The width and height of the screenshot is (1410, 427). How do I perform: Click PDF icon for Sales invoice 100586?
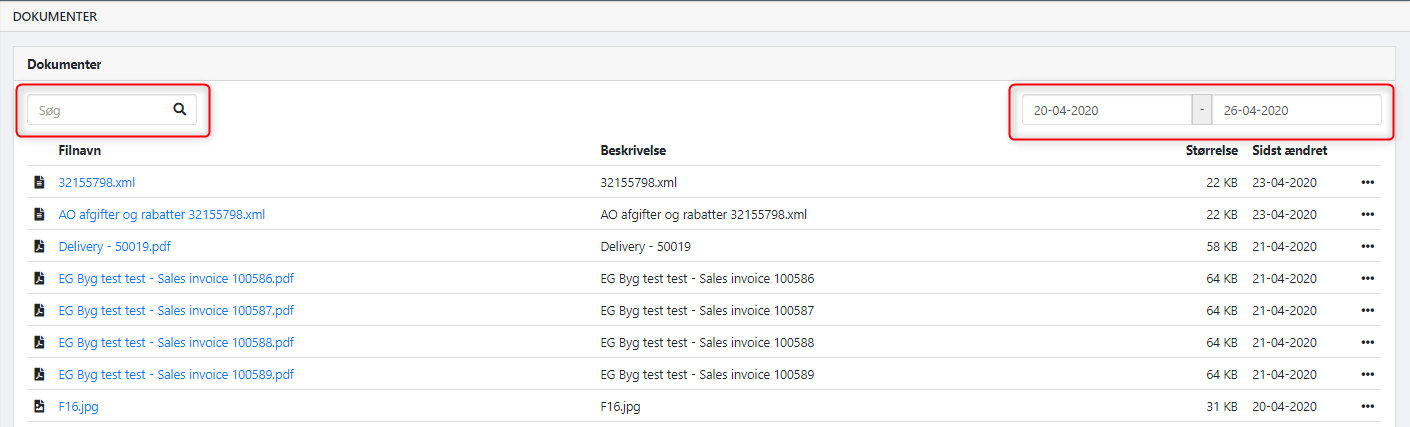(39, 279)
